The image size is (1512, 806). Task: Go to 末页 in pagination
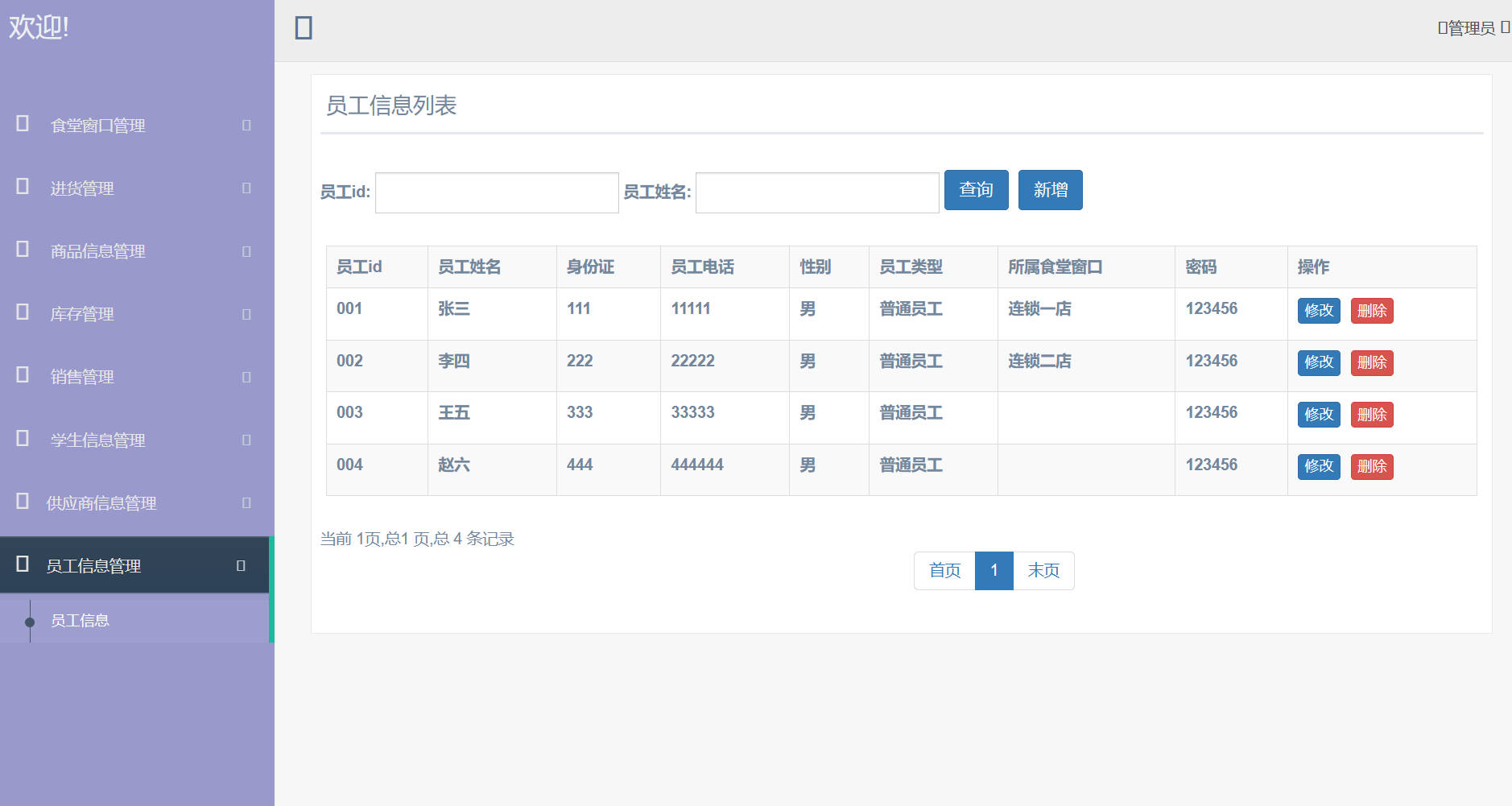coord(1043,570)
